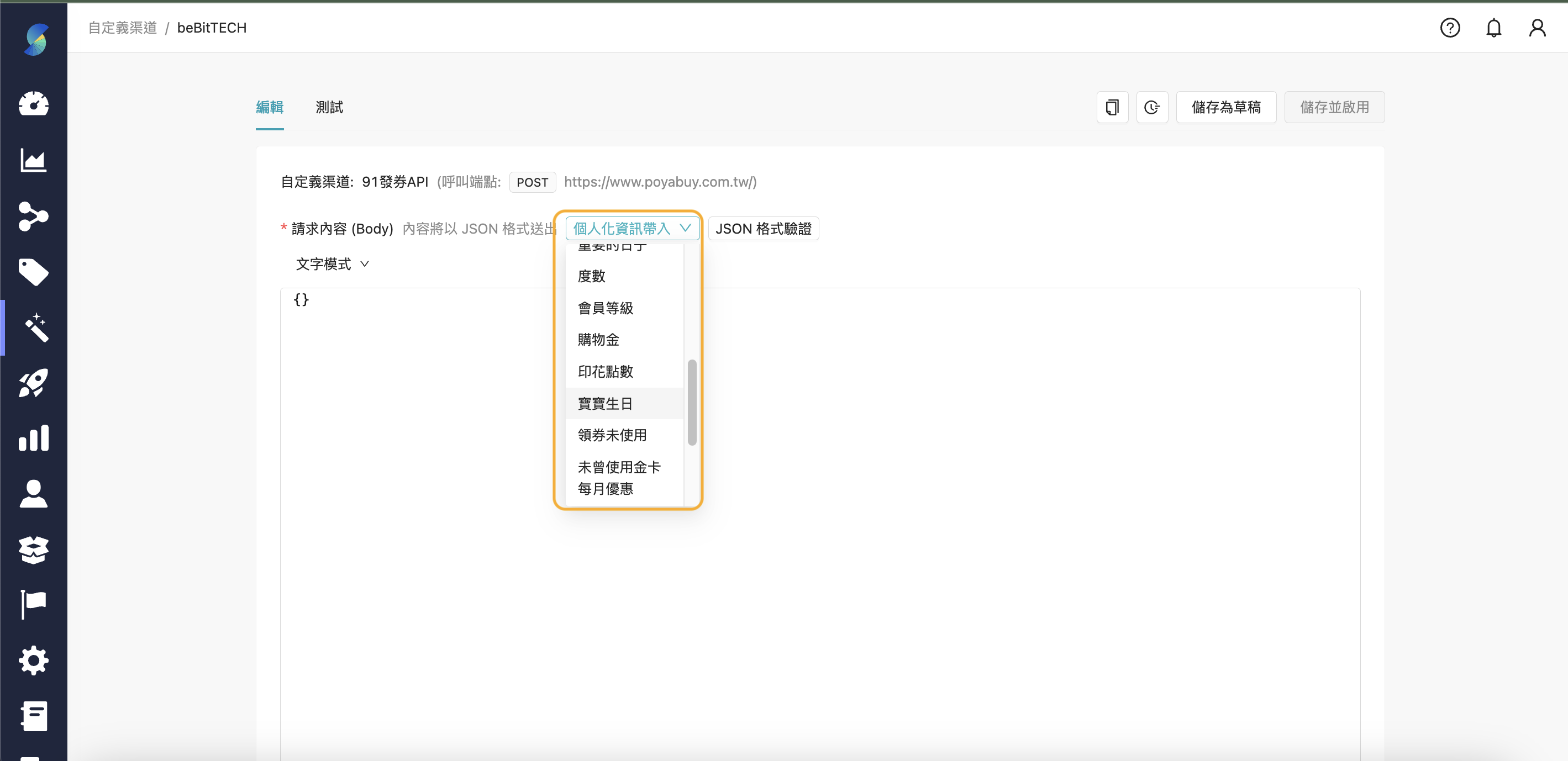Switch to the 測試 tab
This screenshot has width=1568, height=761.
[x=329, y=108]
